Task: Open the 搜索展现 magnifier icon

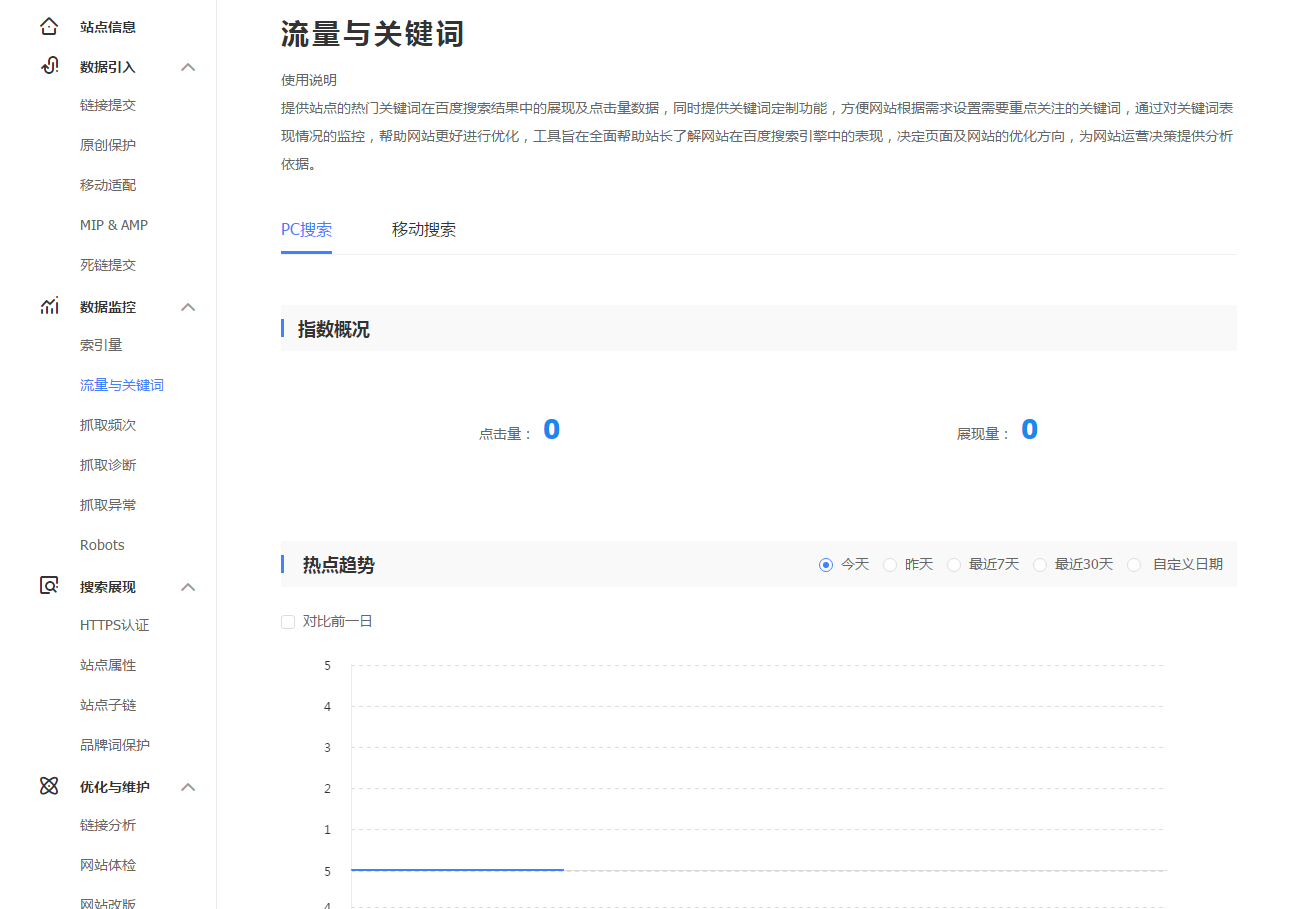Action: [x=49, y=585]
